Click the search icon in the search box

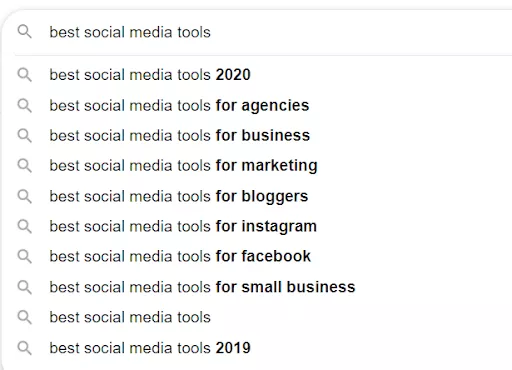(x=25, y=32)
